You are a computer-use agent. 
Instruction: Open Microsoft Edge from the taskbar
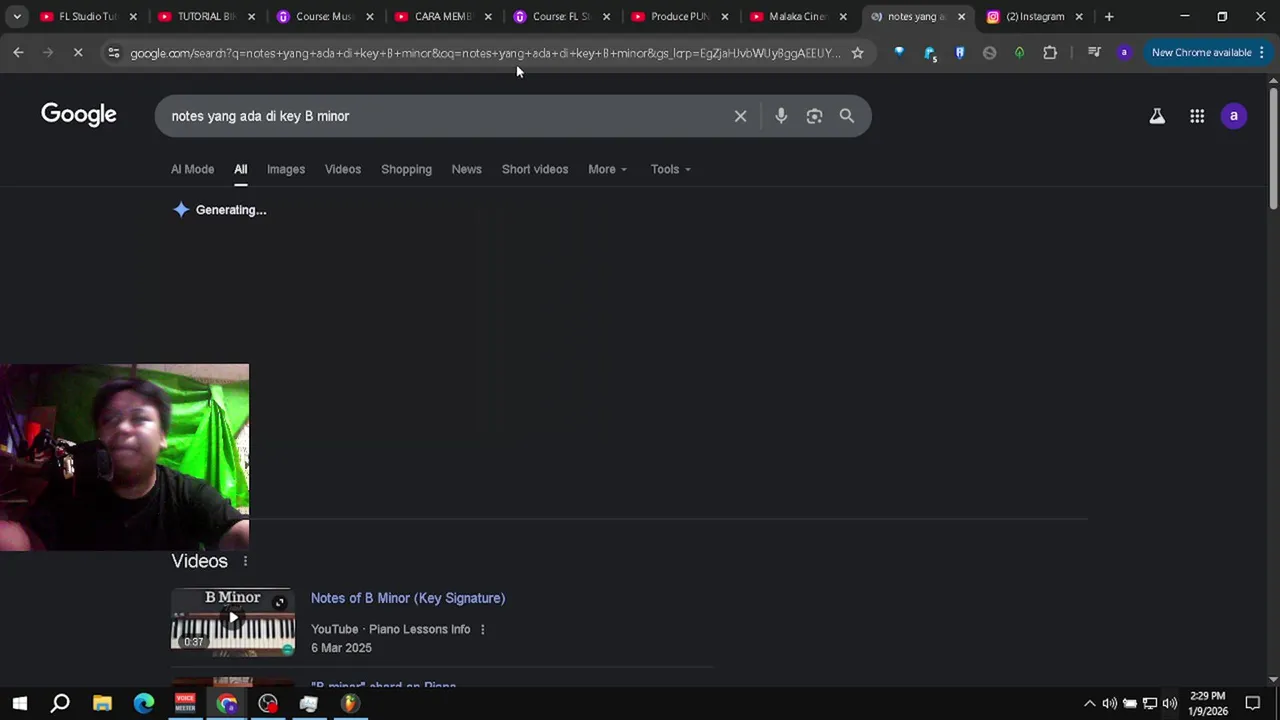point(144,703)
